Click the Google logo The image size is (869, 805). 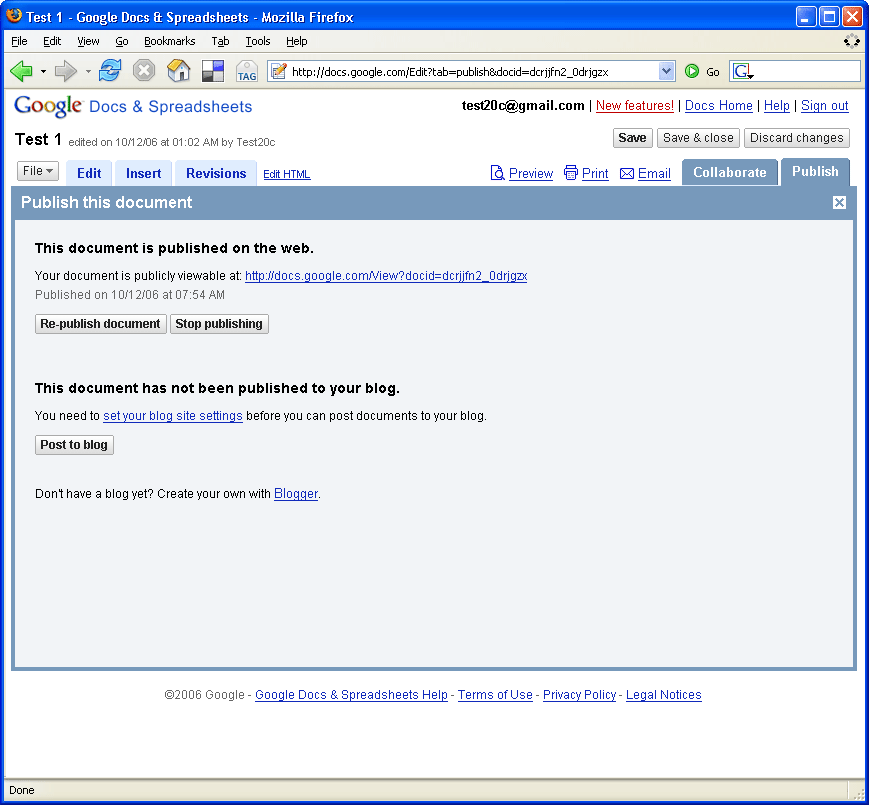[48, 106]
